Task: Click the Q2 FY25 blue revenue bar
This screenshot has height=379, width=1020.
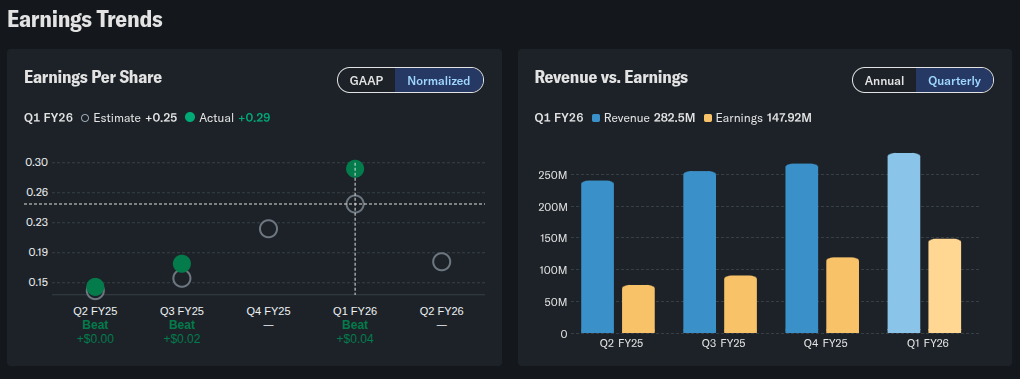Action: coord(597,257)
